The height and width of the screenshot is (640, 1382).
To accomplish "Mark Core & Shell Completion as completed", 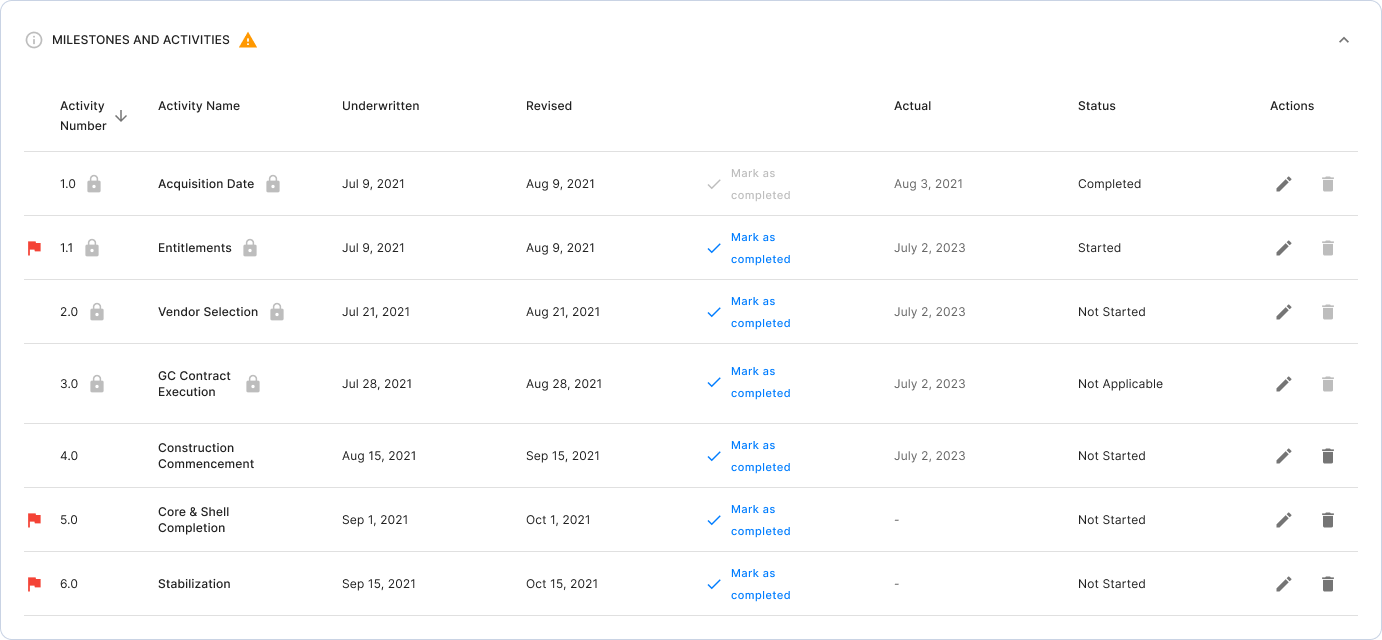I will [x=749, y=520].
